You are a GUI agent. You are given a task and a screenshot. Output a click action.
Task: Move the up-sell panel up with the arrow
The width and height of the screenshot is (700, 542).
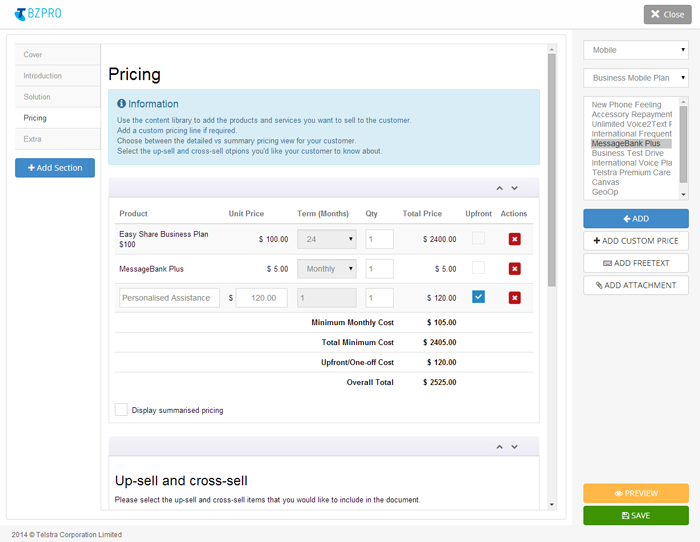click(x=500, y=447)
